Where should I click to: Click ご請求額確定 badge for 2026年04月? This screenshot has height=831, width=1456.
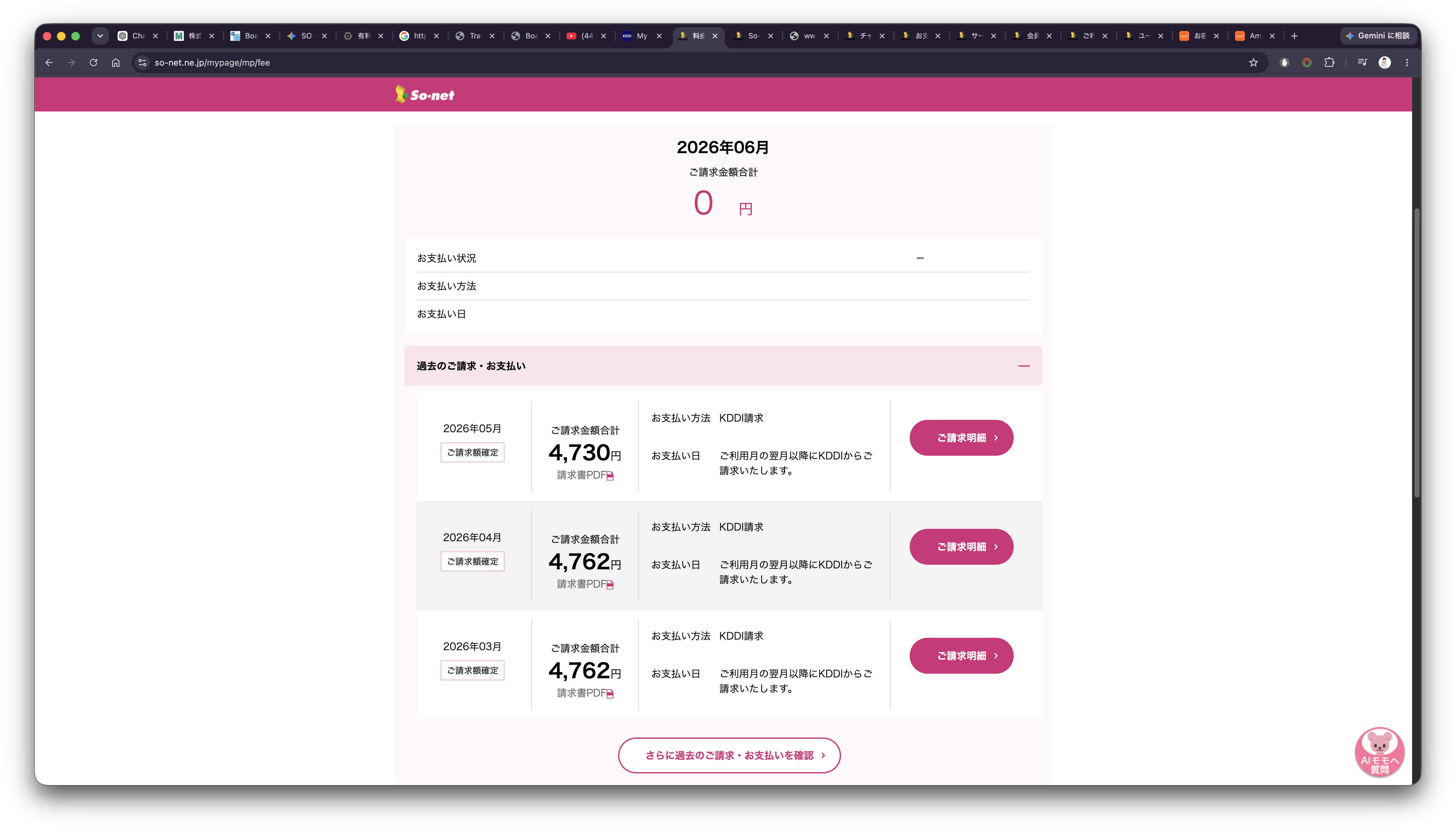click(472, 562)
